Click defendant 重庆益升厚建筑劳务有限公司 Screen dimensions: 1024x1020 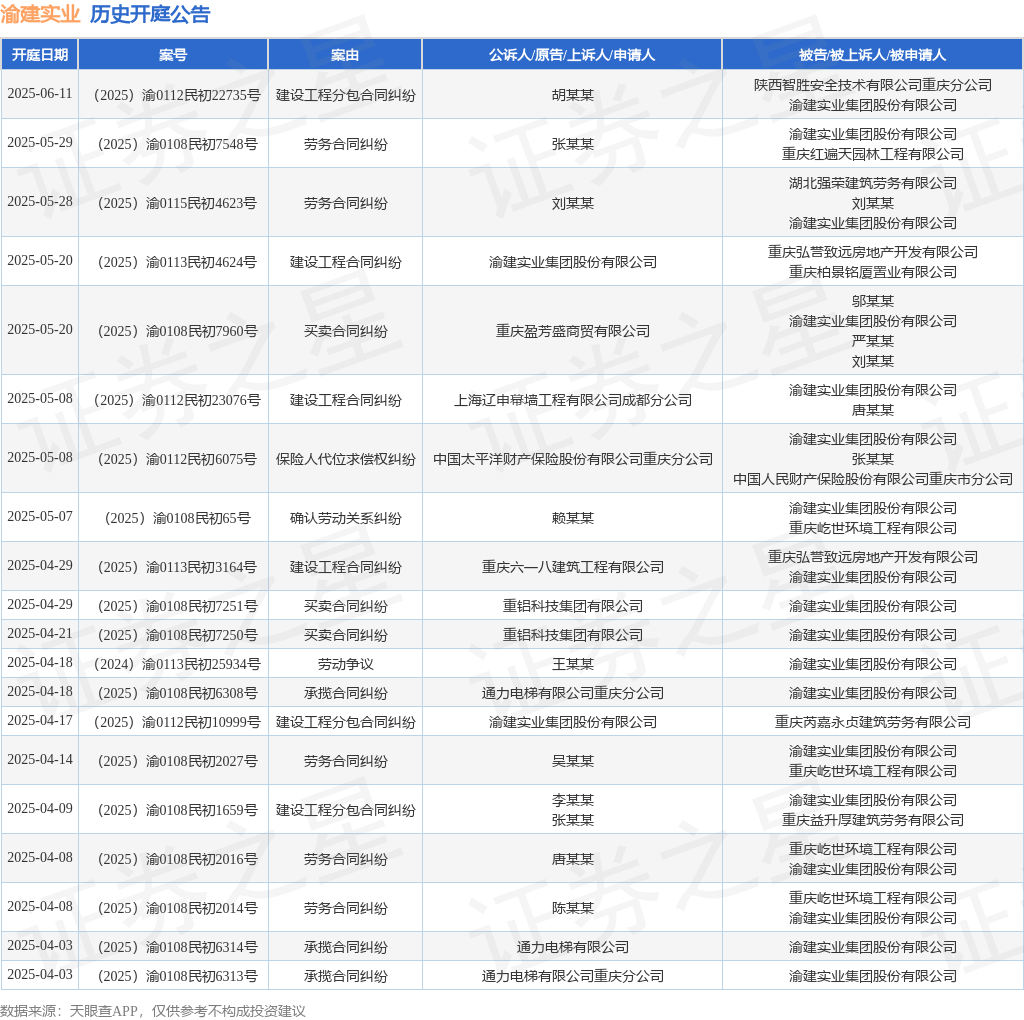[872, 820]
